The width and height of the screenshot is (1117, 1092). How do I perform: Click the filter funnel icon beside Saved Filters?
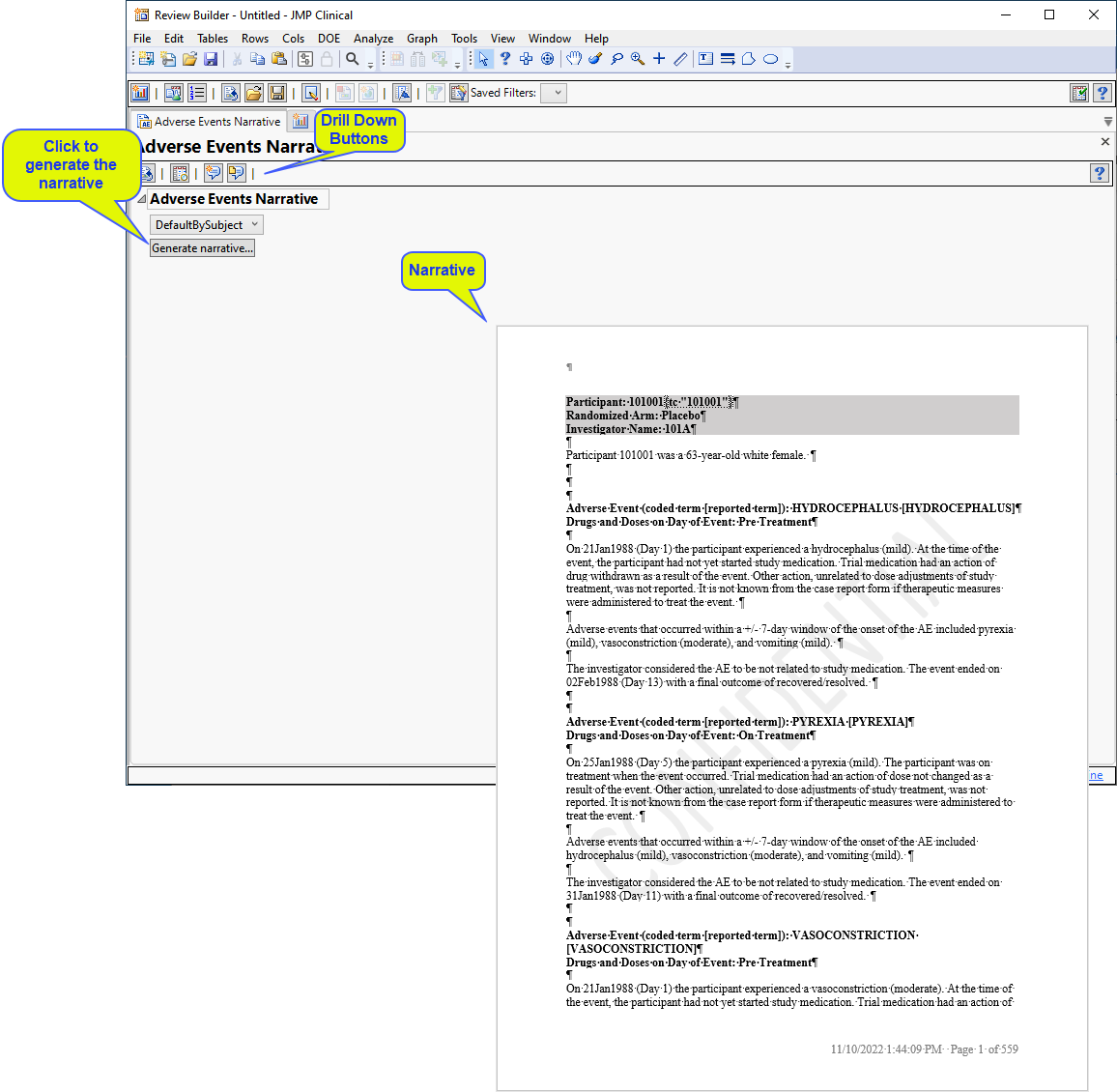click(x=435, y=93)
